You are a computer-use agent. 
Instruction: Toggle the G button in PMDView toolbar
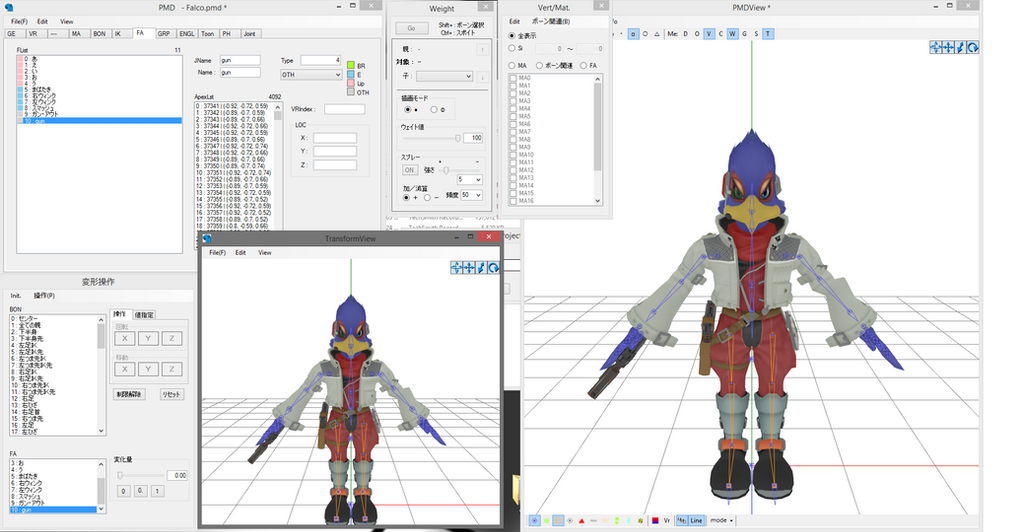[x=744, y=34]
